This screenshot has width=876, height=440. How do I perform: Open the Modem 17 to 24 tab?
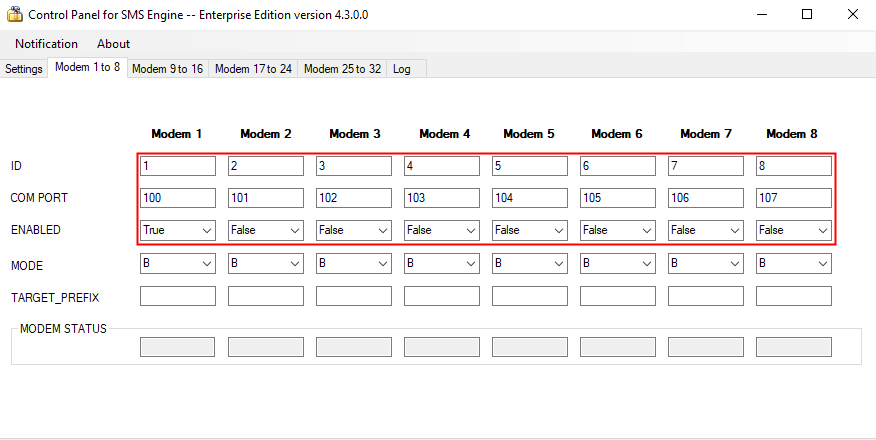click(253, 69)
